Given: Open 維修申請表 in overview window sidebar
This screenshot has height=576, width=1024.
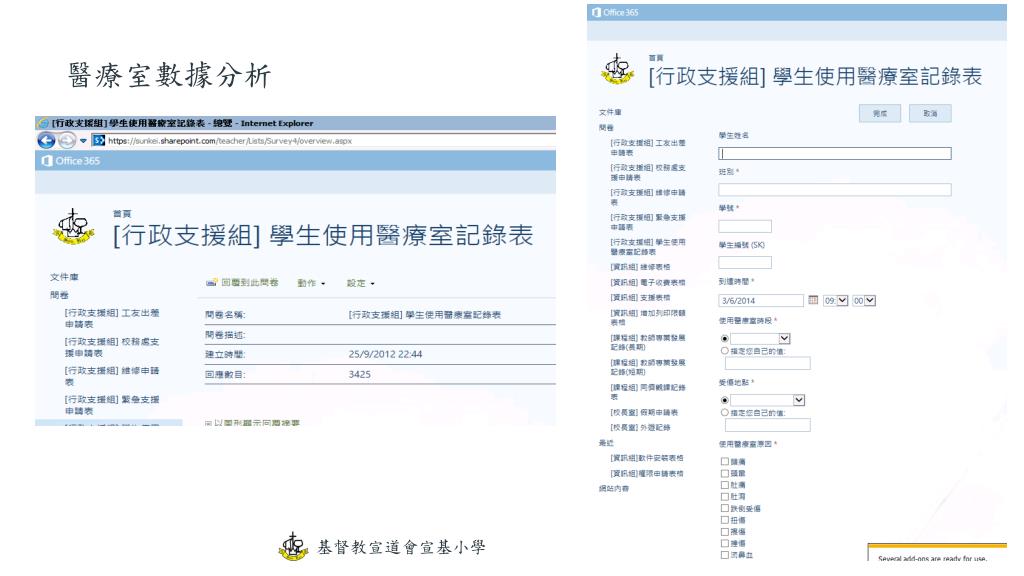Looking at the screenshot, I should point(112,376).
